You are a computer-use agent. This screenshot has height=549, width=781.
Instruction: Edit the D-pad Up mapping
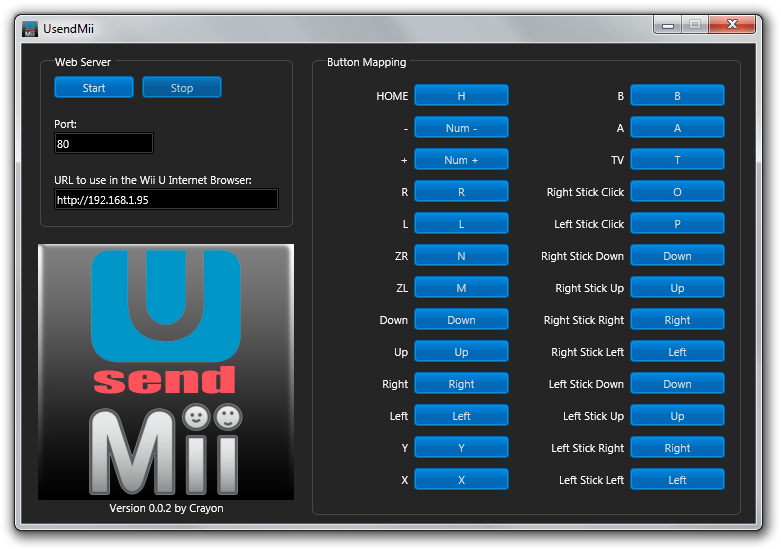(x=461, y=352)
